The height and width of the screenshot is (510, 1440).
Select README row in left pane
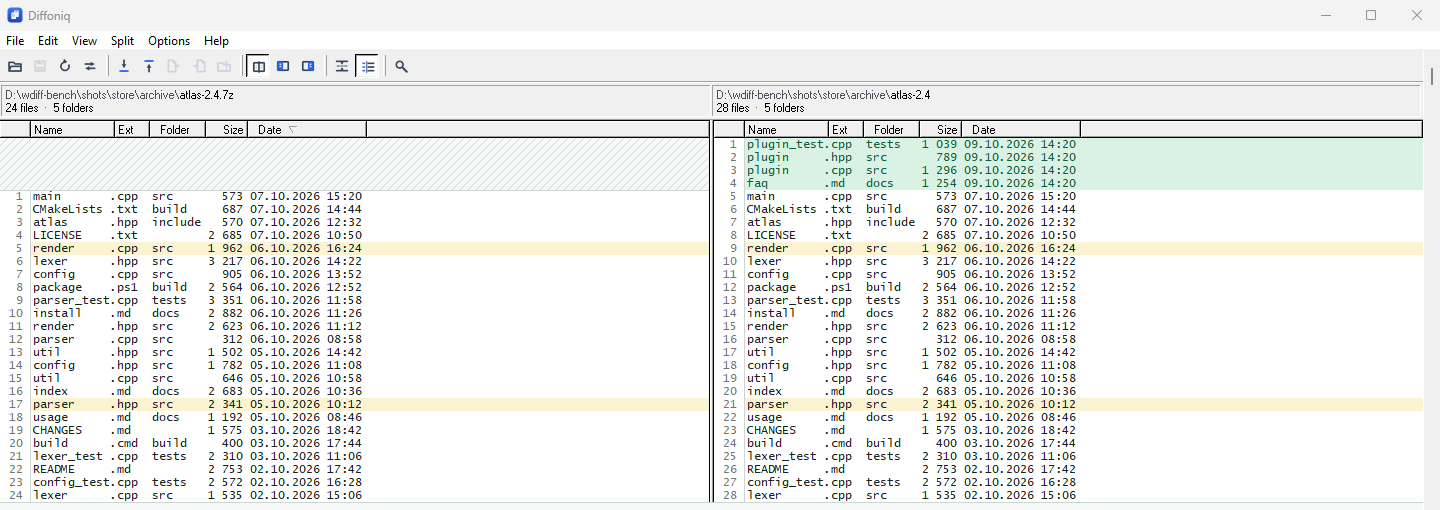[x=354, y=469]
